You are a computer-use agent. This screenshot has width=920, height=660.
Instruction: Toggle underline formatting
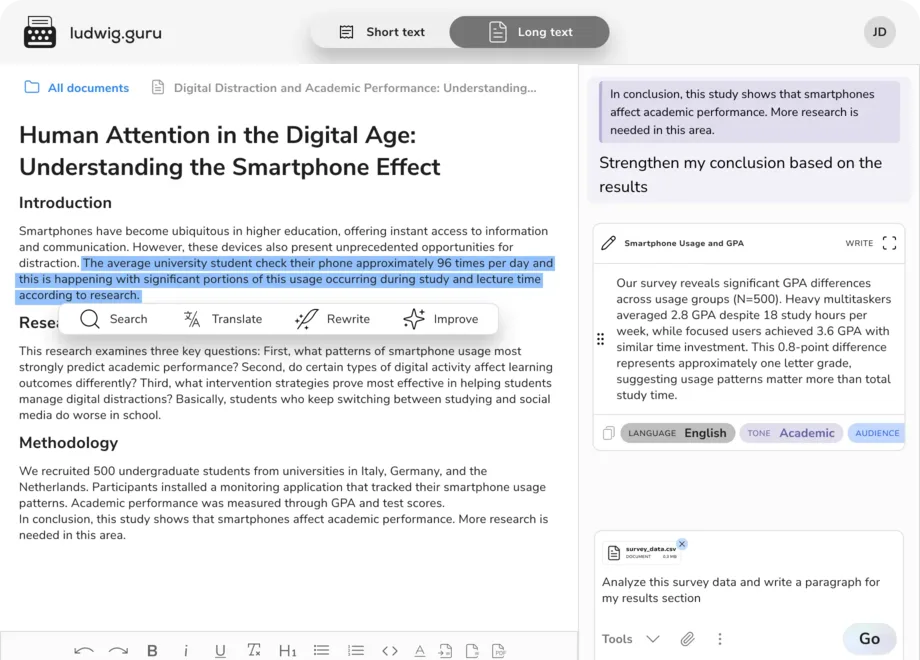[220, 650]
